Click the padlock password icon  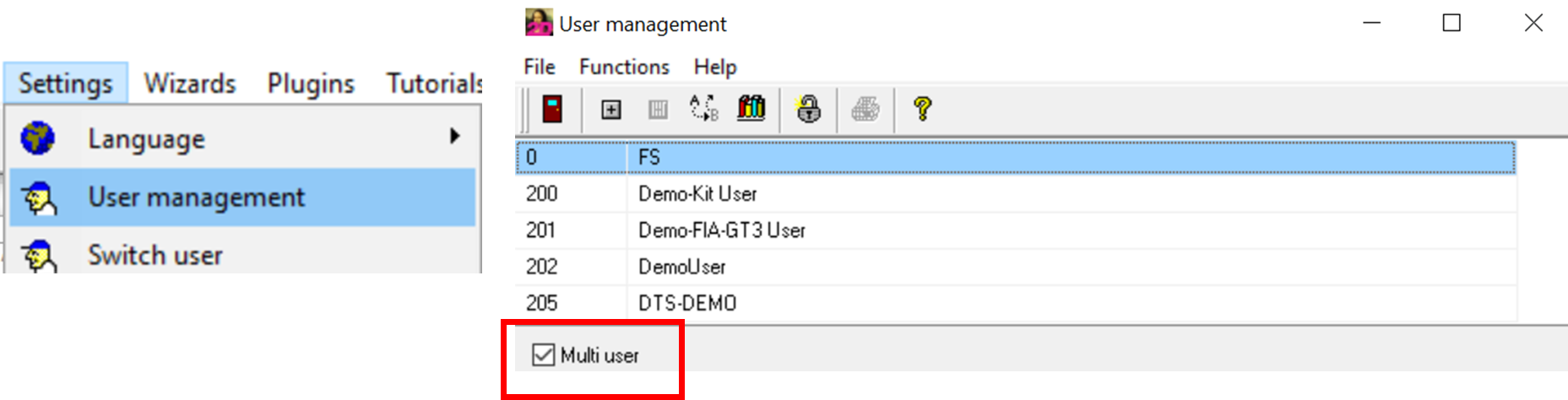808,109
